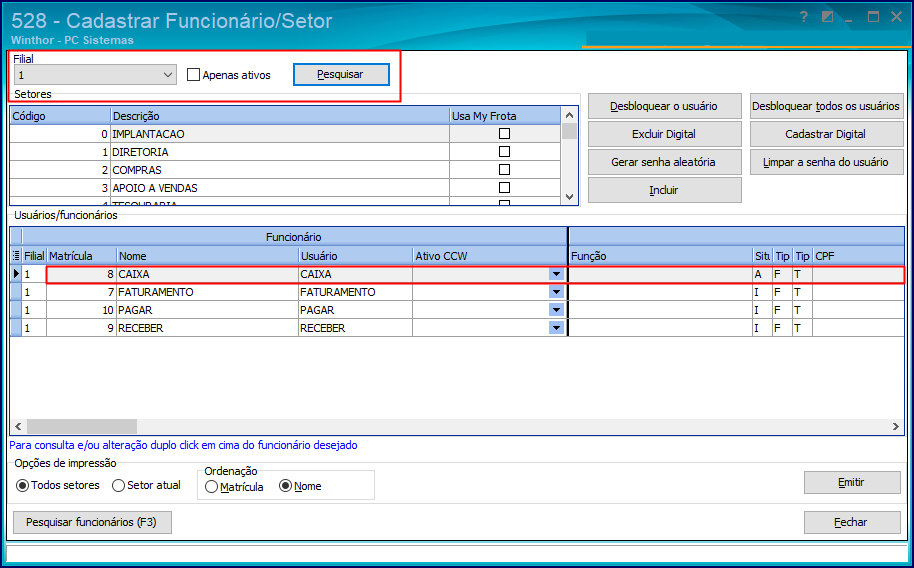The image size is (914, 568).
Task: Click matrícula 10 cell
Action: point(82,310)
